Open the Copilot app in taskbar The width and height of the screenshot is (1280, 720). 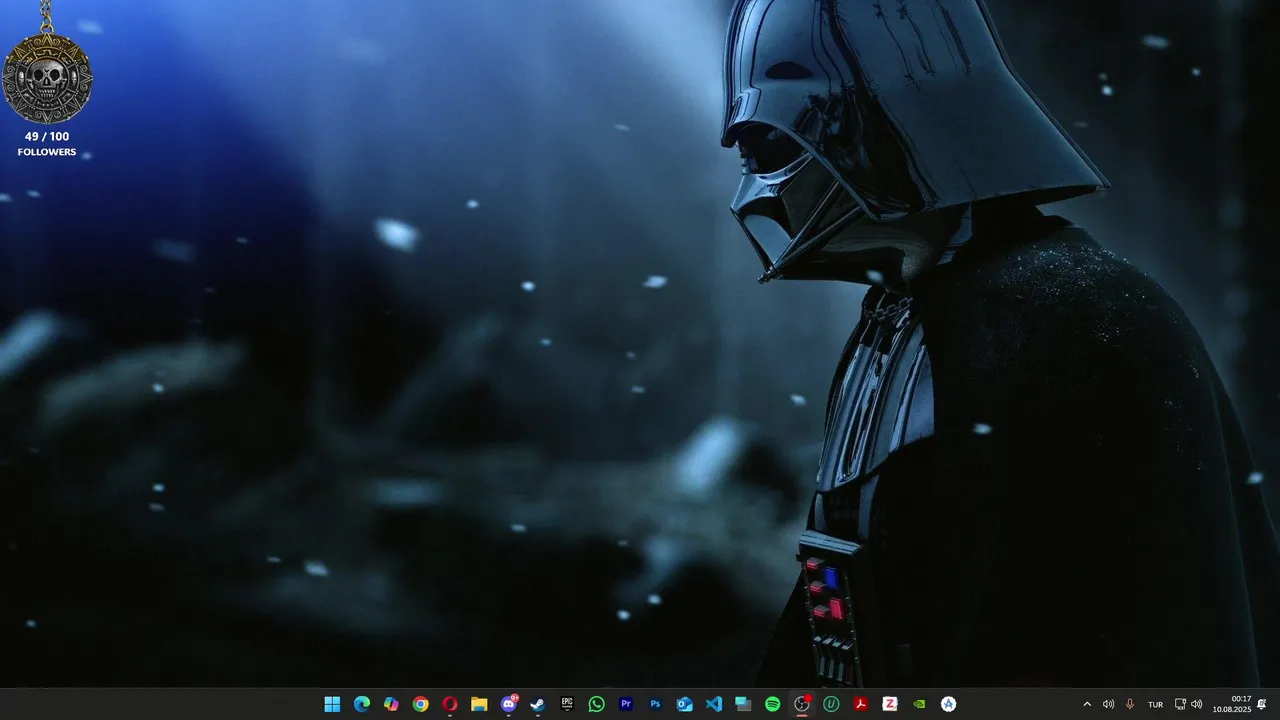point(391,704)
